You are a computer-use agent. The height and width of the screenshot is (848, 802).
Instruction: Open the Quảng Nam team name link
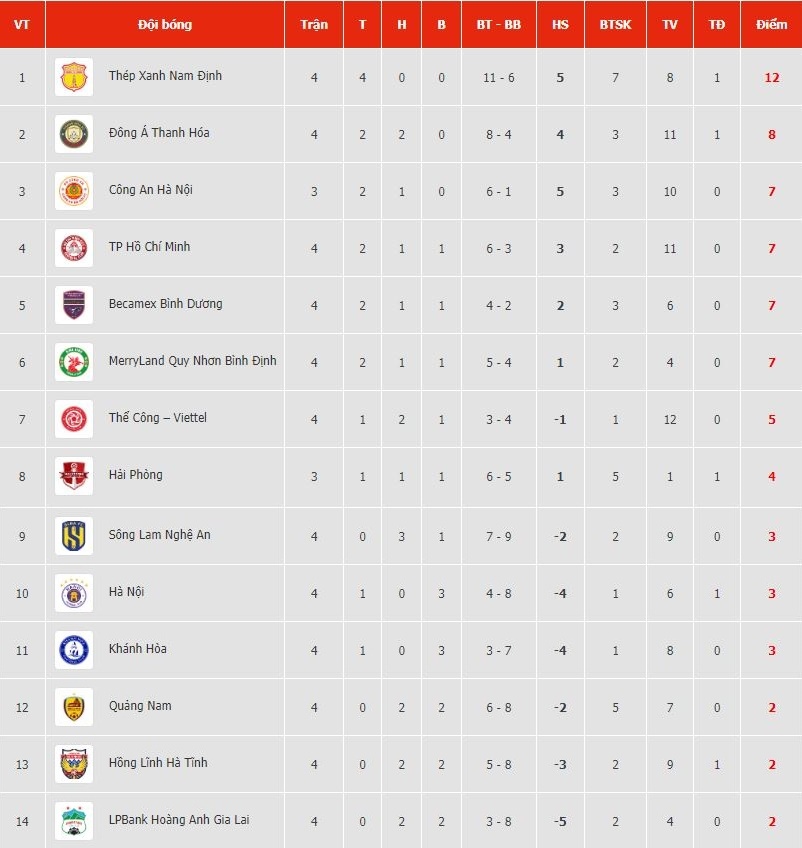tap(140, 706)
